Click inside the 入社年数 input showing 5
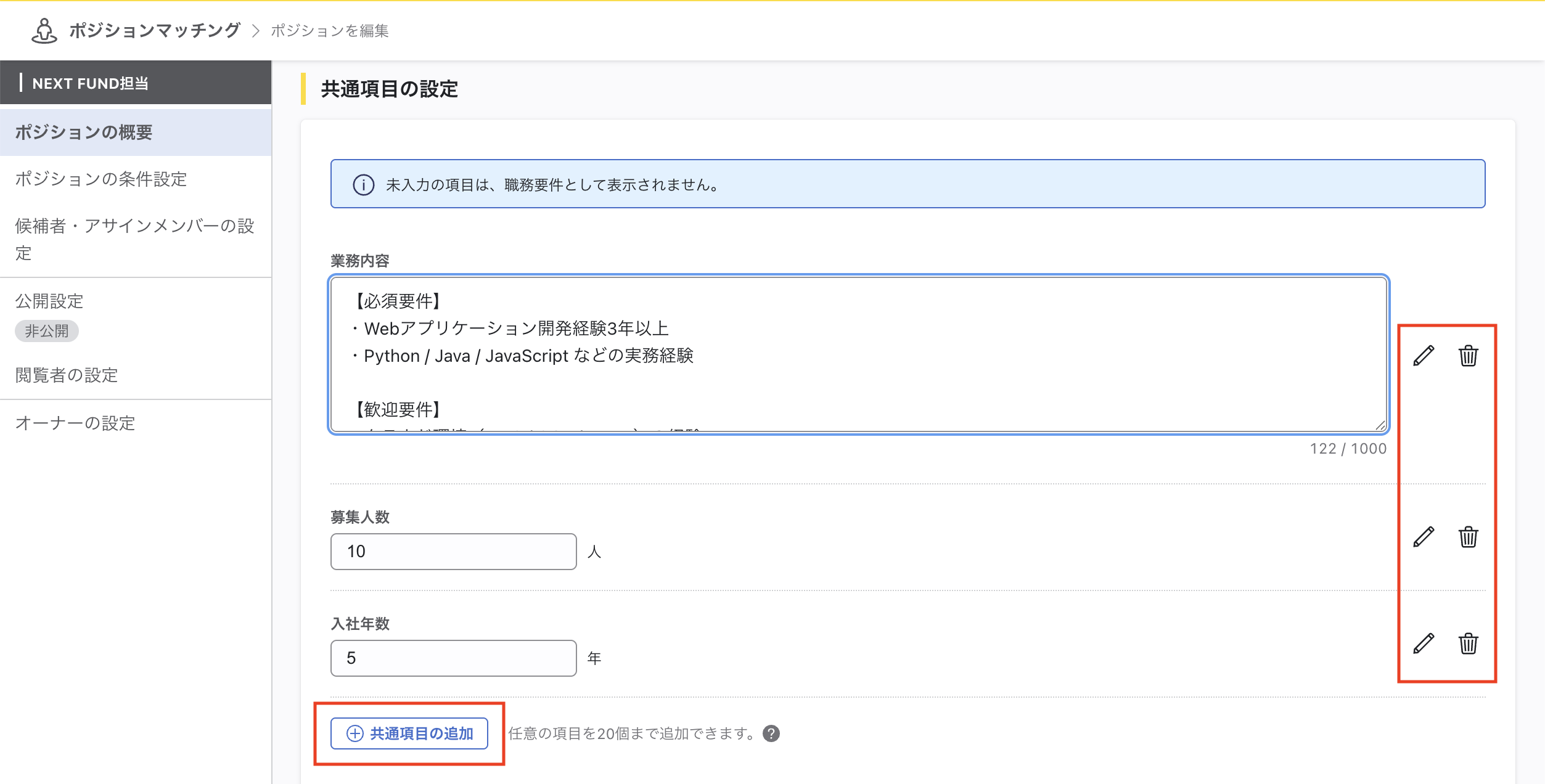Screen dimensions: 1545x784 coord(453,658)
